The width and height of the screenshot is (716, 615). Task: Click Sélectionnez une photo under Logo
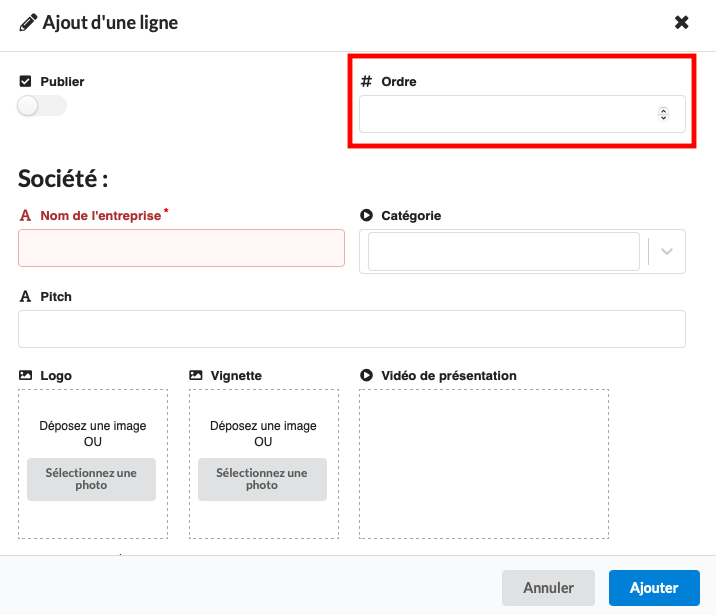[x=92, y=479]
